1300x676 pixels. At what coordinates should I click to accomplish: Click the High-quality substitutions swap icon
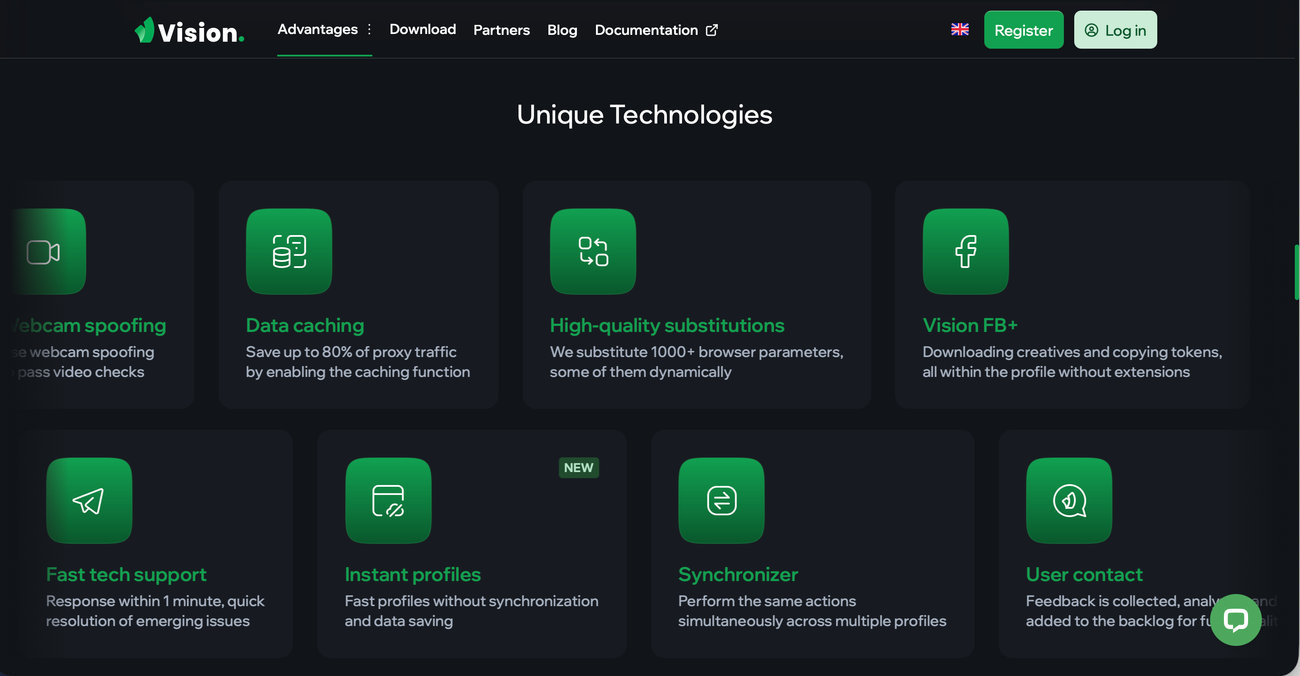click(x=593, y=252)
